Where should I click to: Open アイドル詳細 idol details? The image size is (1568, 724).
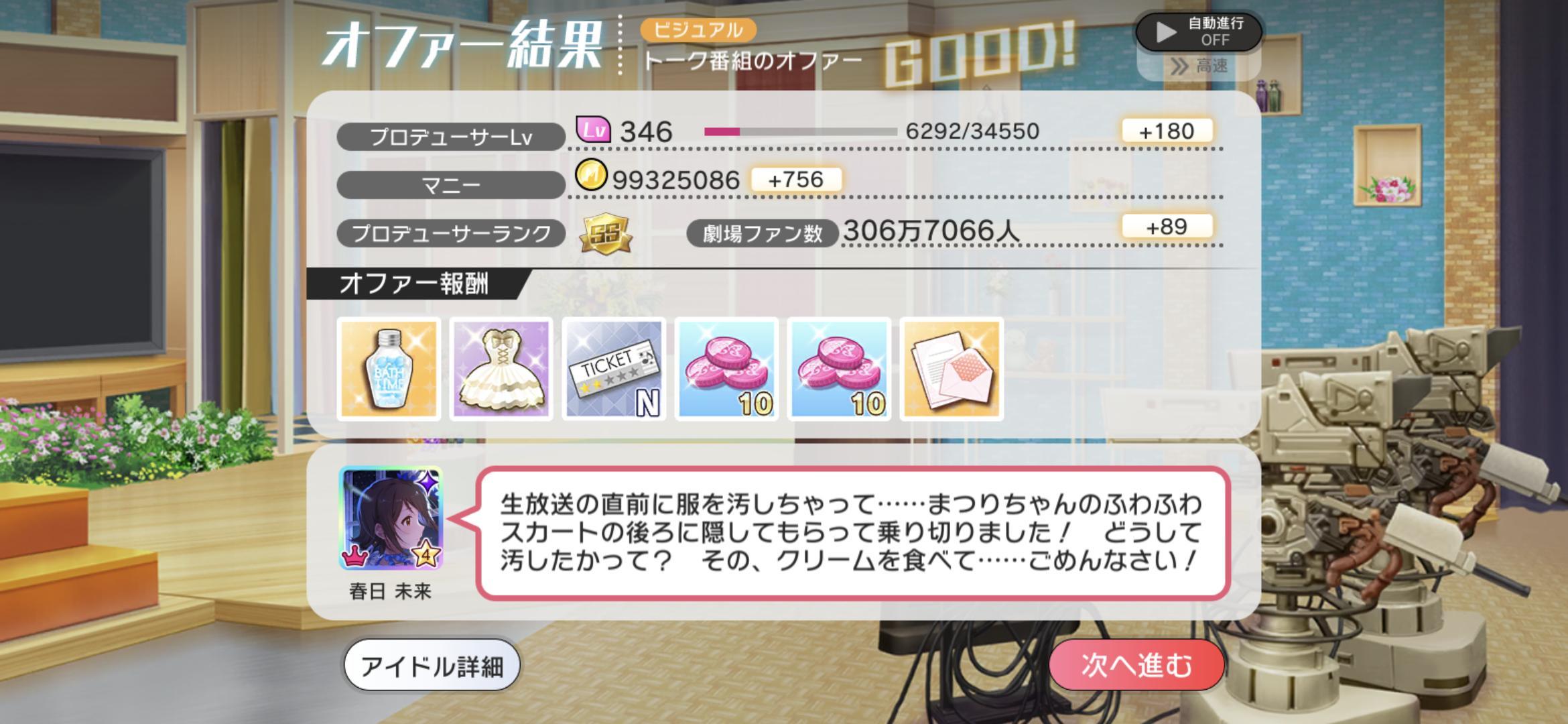(x=432, y=666)
